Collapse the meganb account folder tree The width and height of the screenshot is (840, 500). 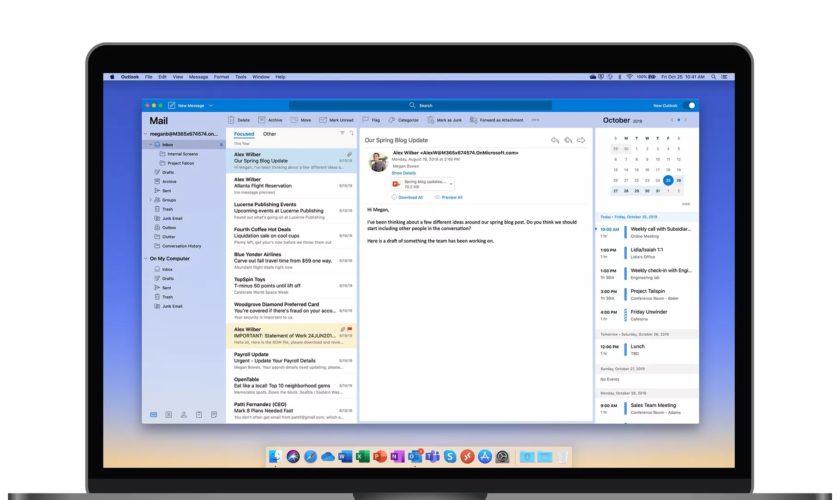(145, 134)
